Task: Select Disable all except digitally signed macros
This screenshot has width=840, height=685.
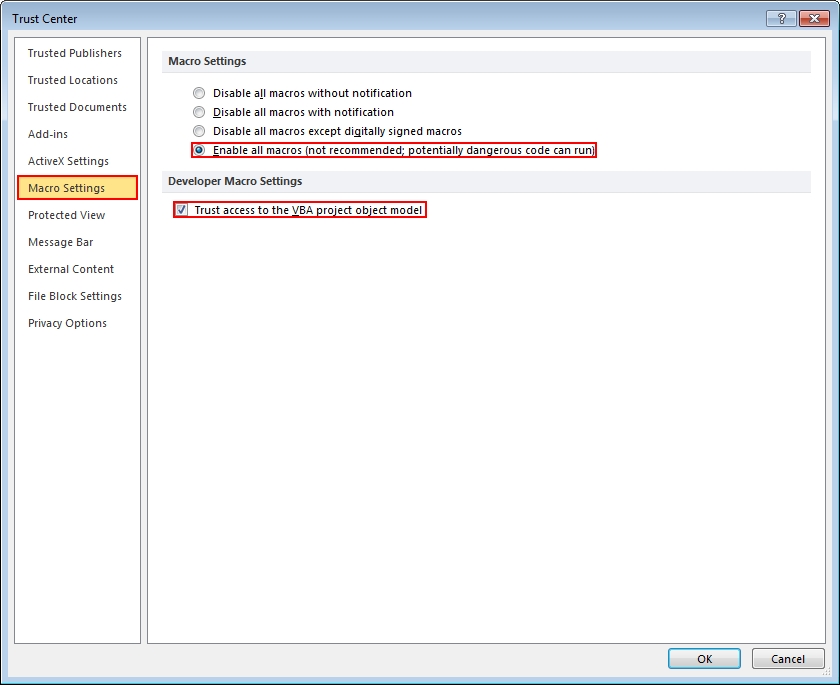Action: click(199, 131)
